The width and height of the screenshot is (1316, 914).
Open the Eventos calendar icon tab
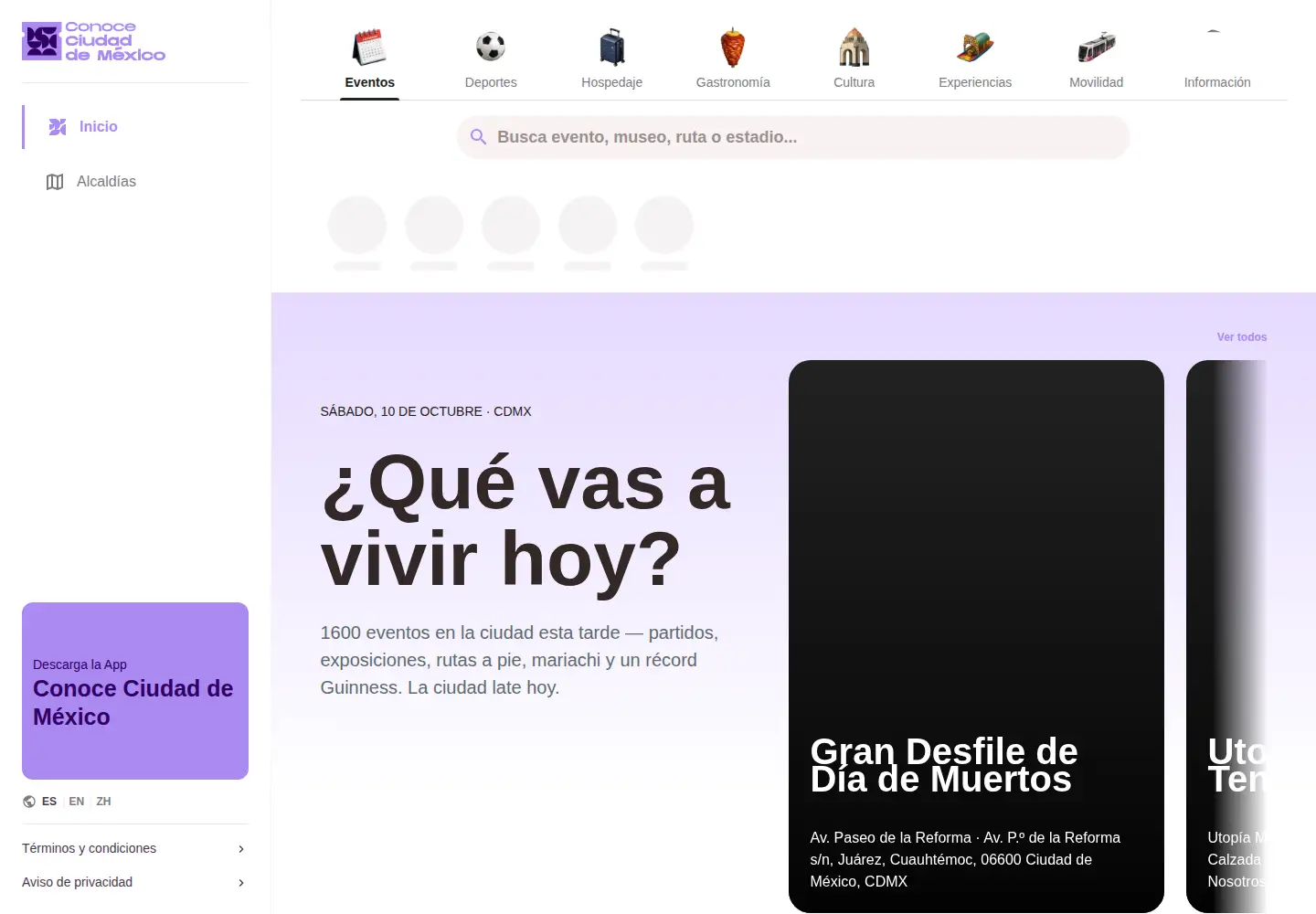pyautogui.click(x=369, y=47)
